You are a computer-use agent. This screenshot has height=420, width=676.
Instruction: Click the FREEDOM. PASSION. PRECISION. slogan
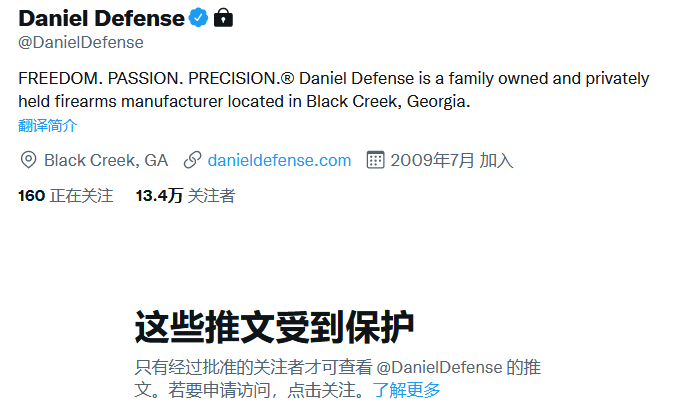pyautogui.click(x=150, y=78)
